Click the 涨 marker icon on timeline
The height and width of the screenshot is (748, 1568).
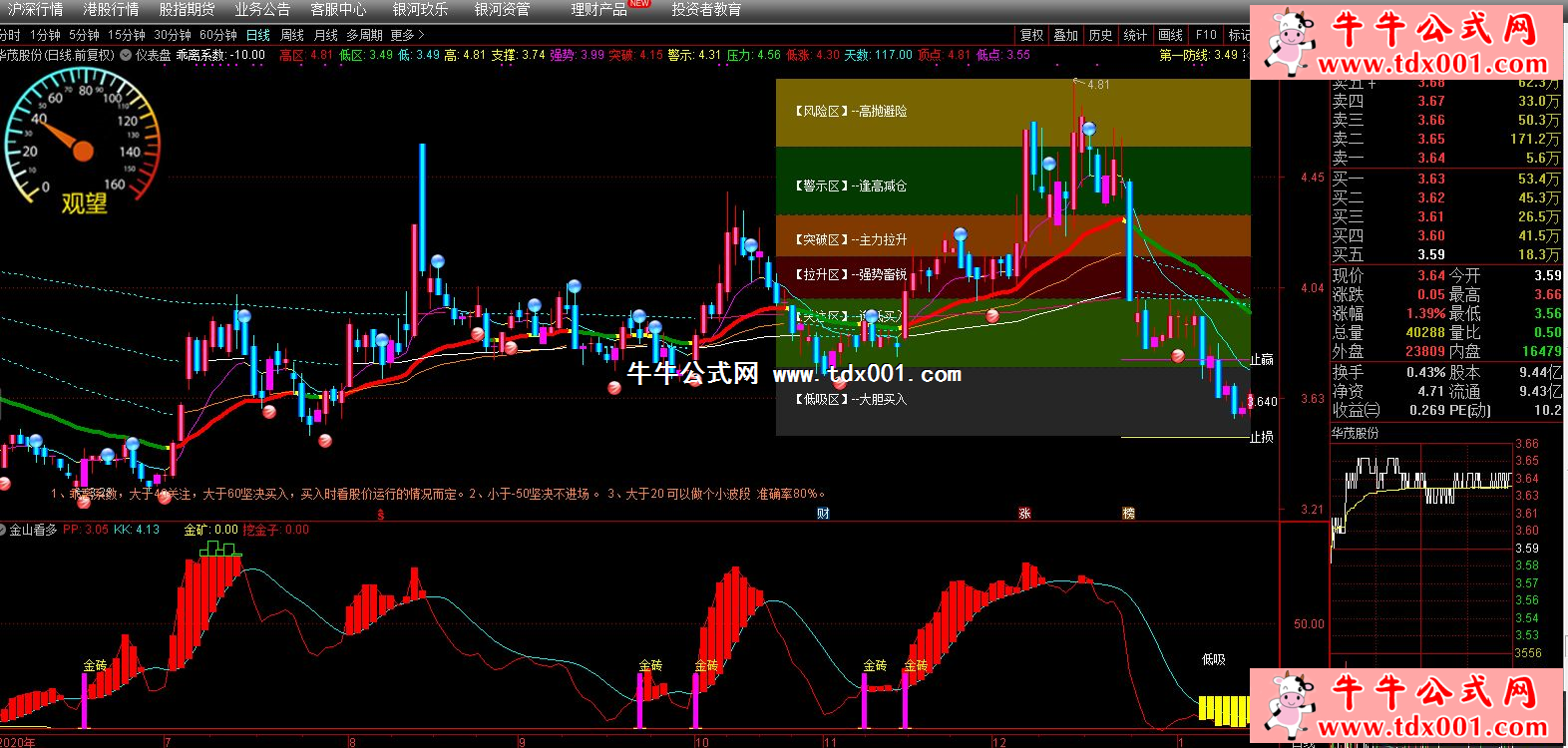1024,514
